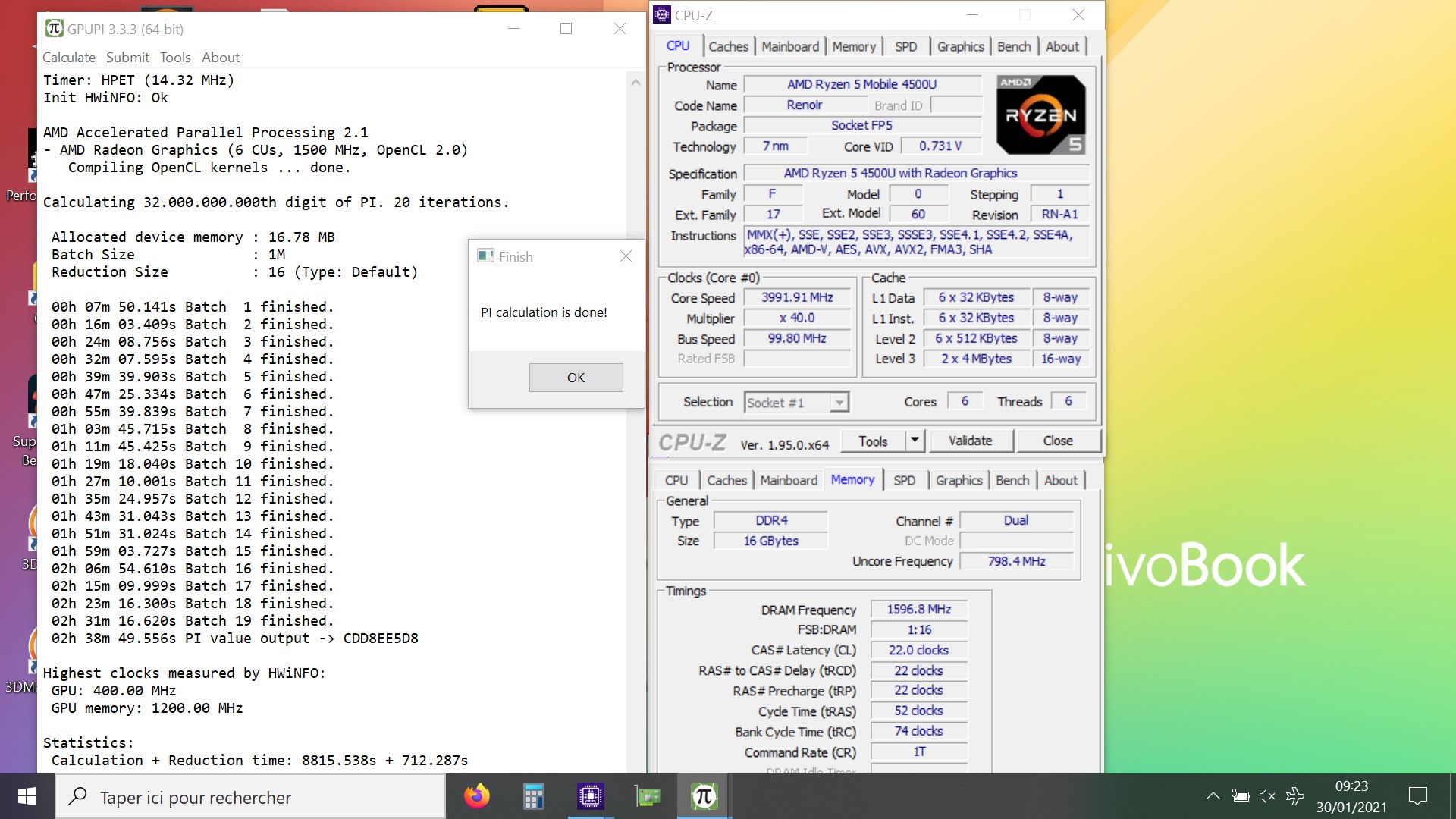Open Memory tab in upper CPU-Z window
The height and width of the screenshot is (819, 1456).
(854, 47)
